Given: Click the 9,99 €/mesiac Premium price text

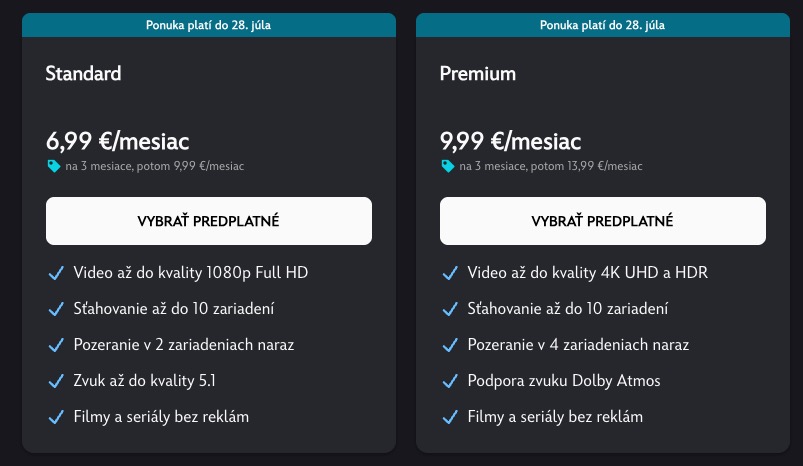Looking at the screenshot, I should 511,141.
